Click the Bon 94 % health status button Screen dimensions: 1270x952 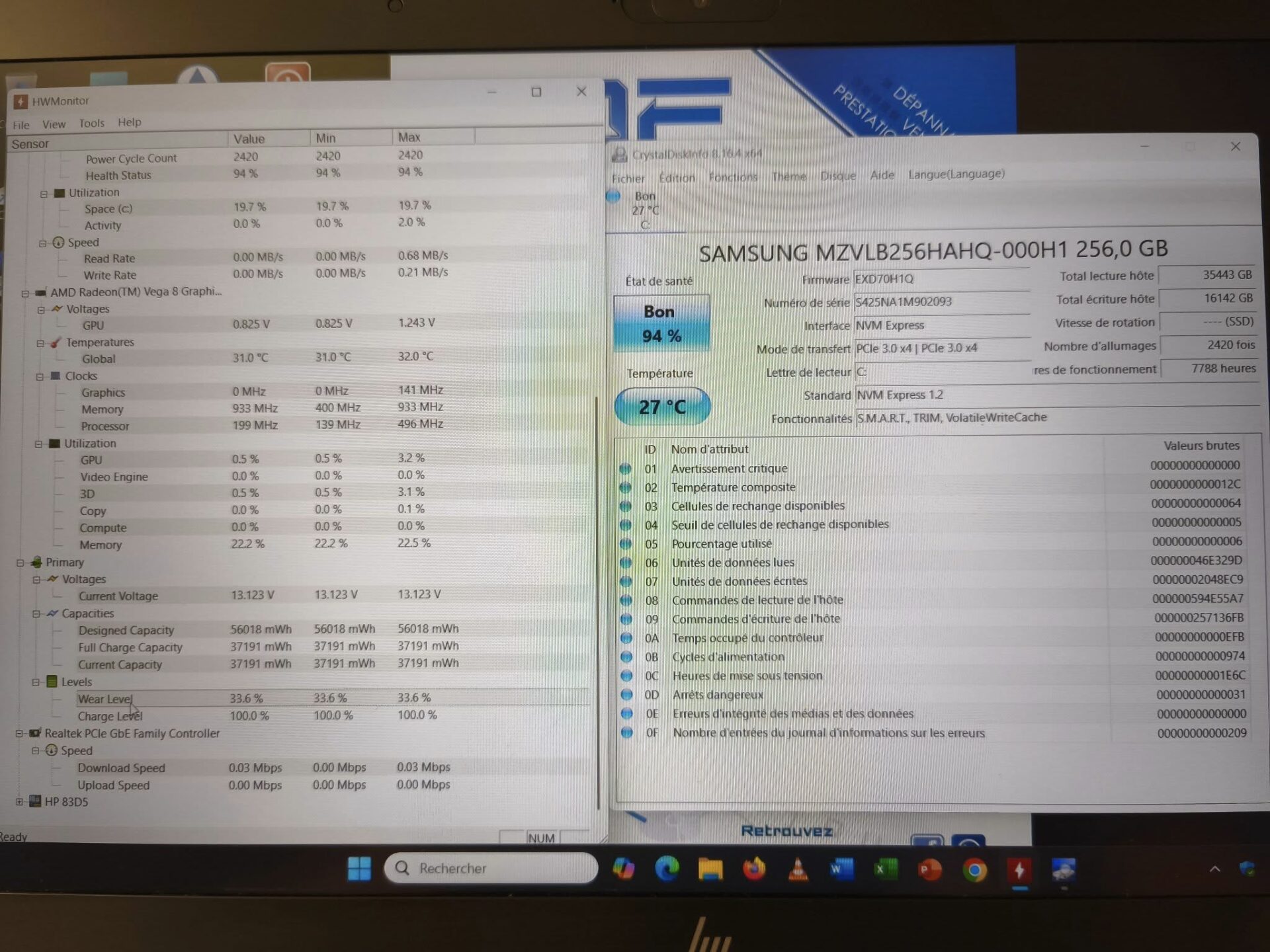pos(661,323)
